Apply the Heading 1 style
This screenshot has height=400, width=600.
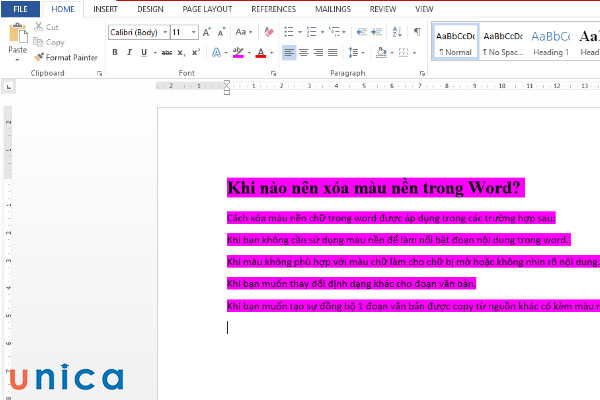550,40
